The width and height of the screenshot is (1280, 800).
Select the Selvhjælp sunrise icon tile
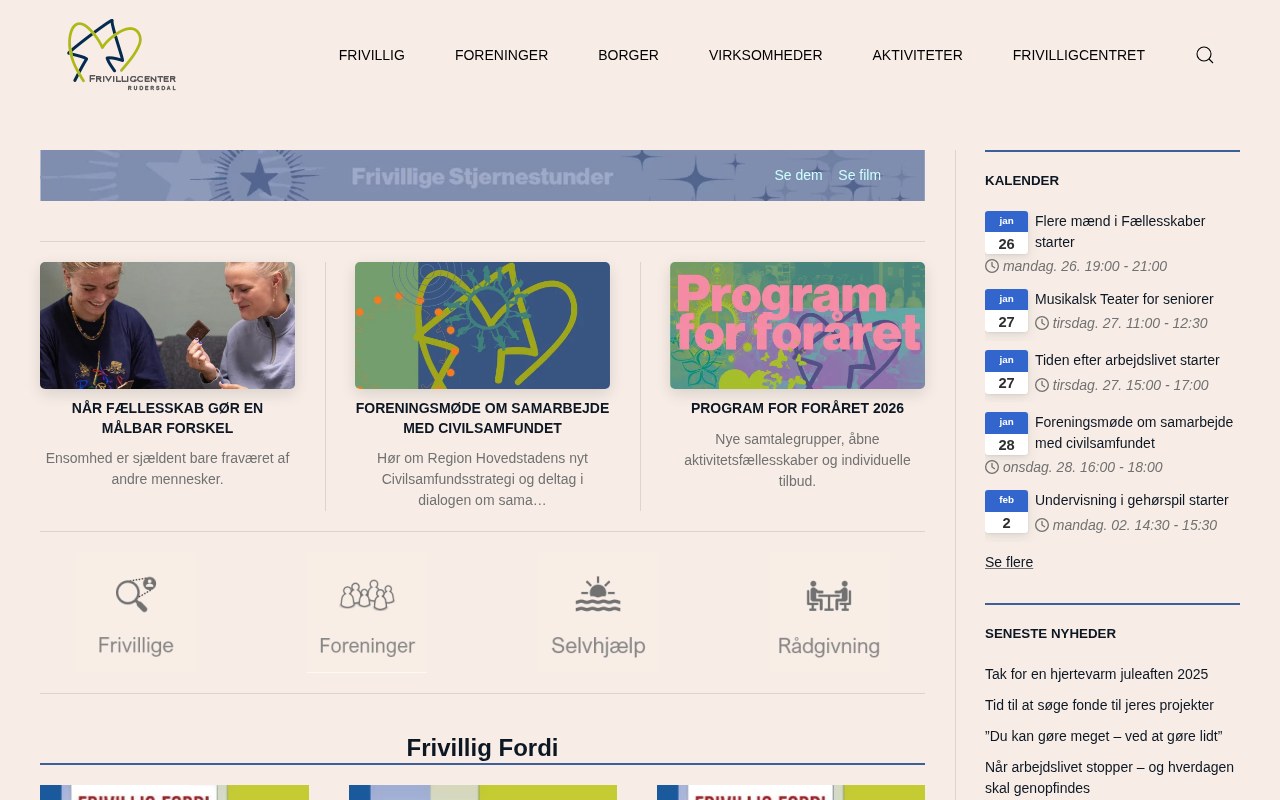pyautogui.click(x=598, y=612)
